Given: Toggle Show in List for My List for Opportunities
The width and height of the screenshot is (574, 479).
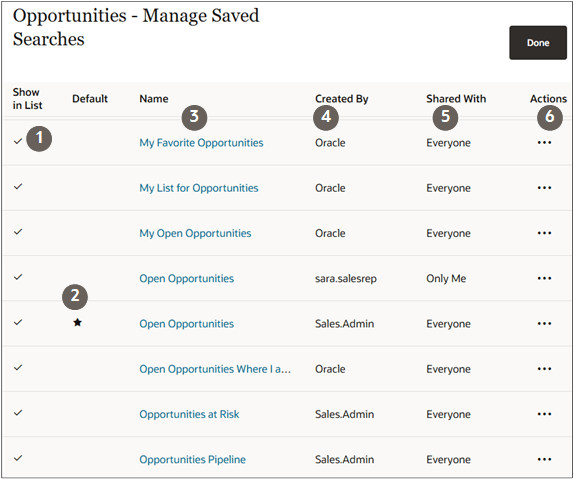Looking at the screenshot, I should click(18, 187).
